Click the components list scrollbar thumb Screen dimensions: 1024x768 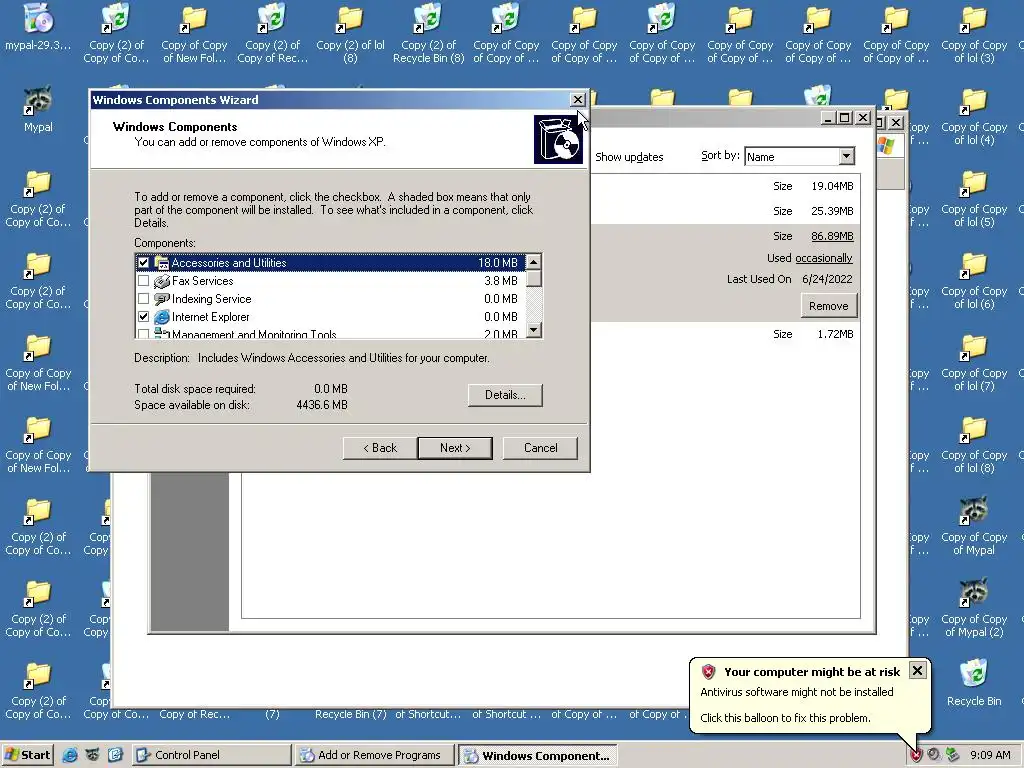point(534,279)
